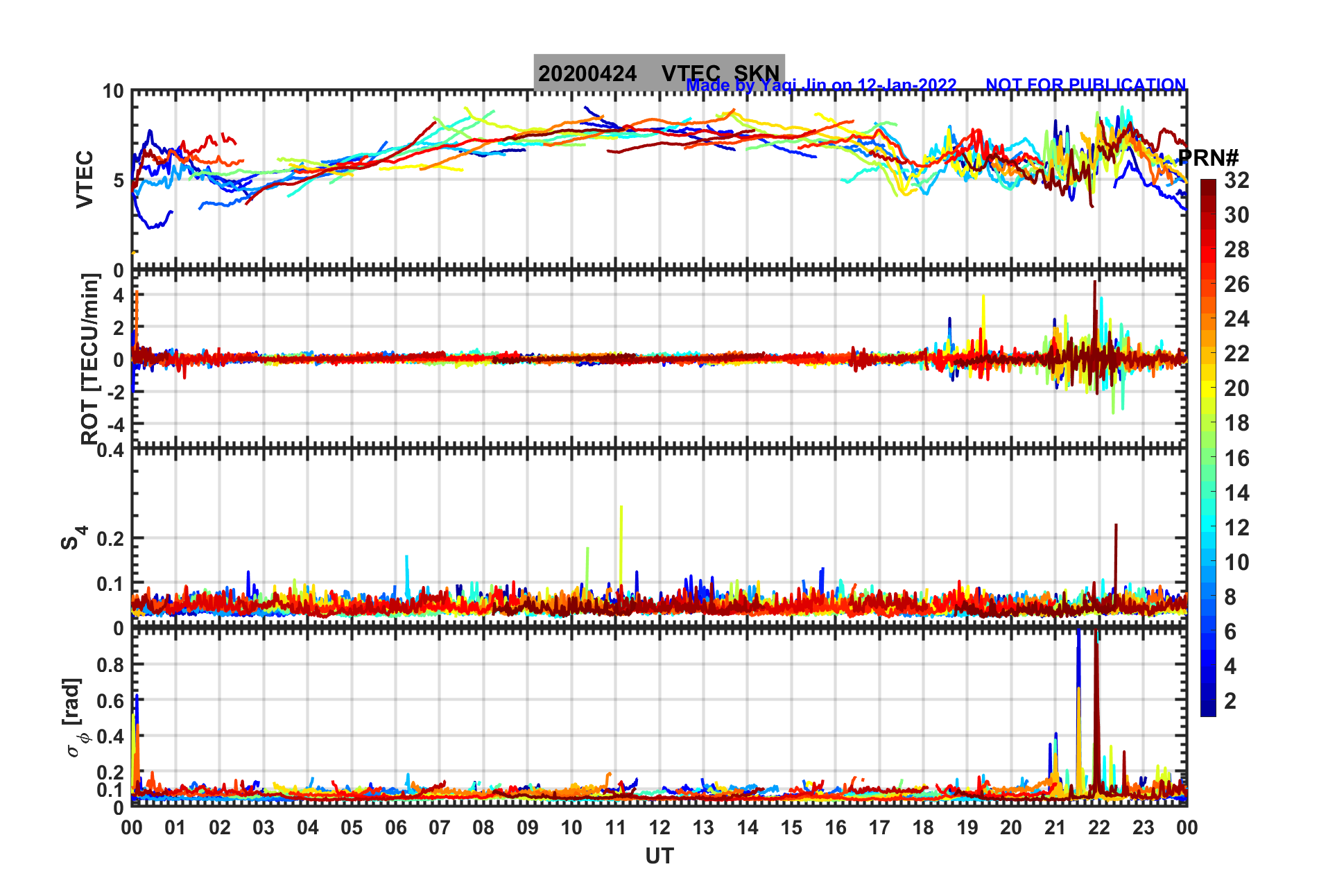Select the VTEC y-axis label

pyautogui.click(x=85, y=179)
